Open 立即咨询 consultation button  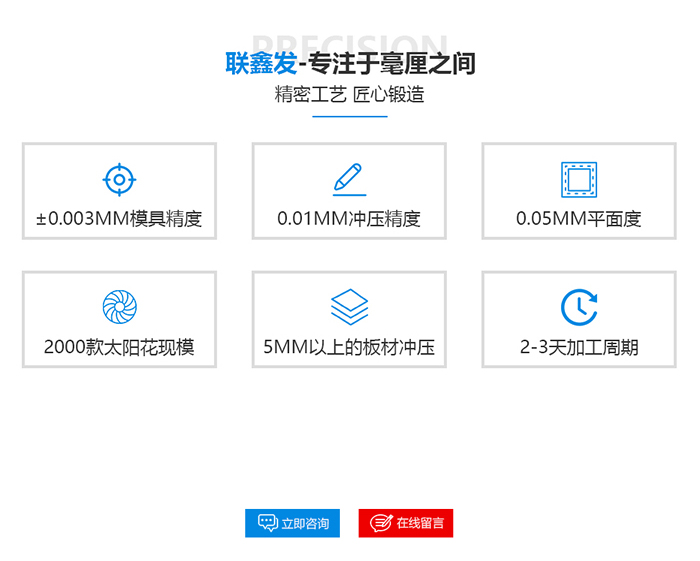[x=292, y=523]
